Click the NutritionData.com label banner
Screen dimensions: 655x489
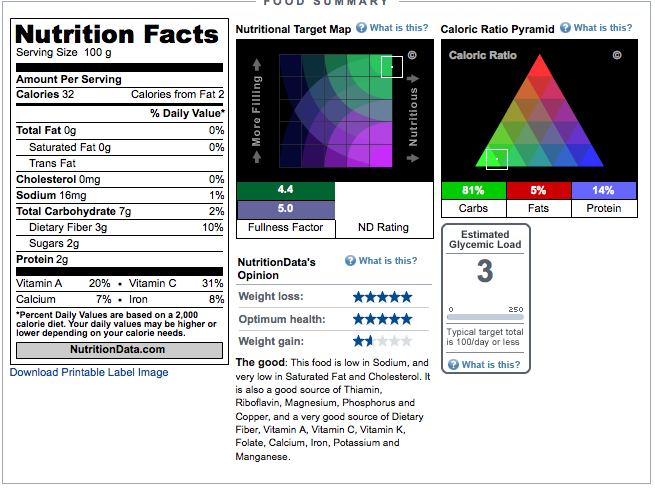point(119,350)
